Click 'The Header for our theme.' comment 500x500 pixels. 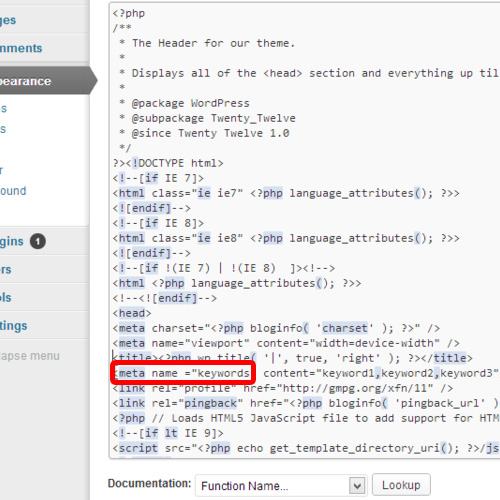click(x=213, y=43)
